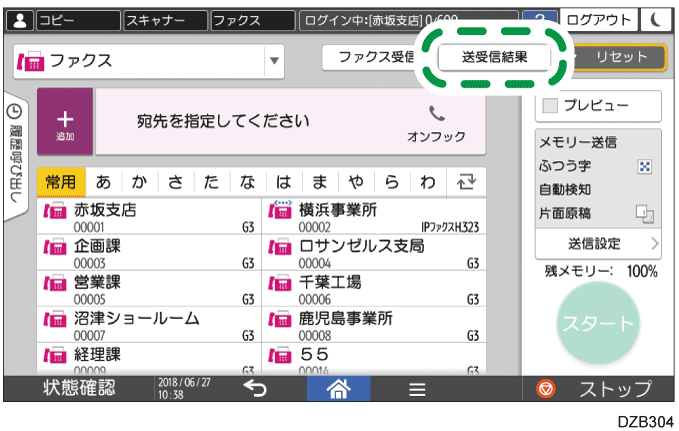679x431 pixels.
Task: Tap the リセット button
Action: pyautogui.click(x=621, y=57)
